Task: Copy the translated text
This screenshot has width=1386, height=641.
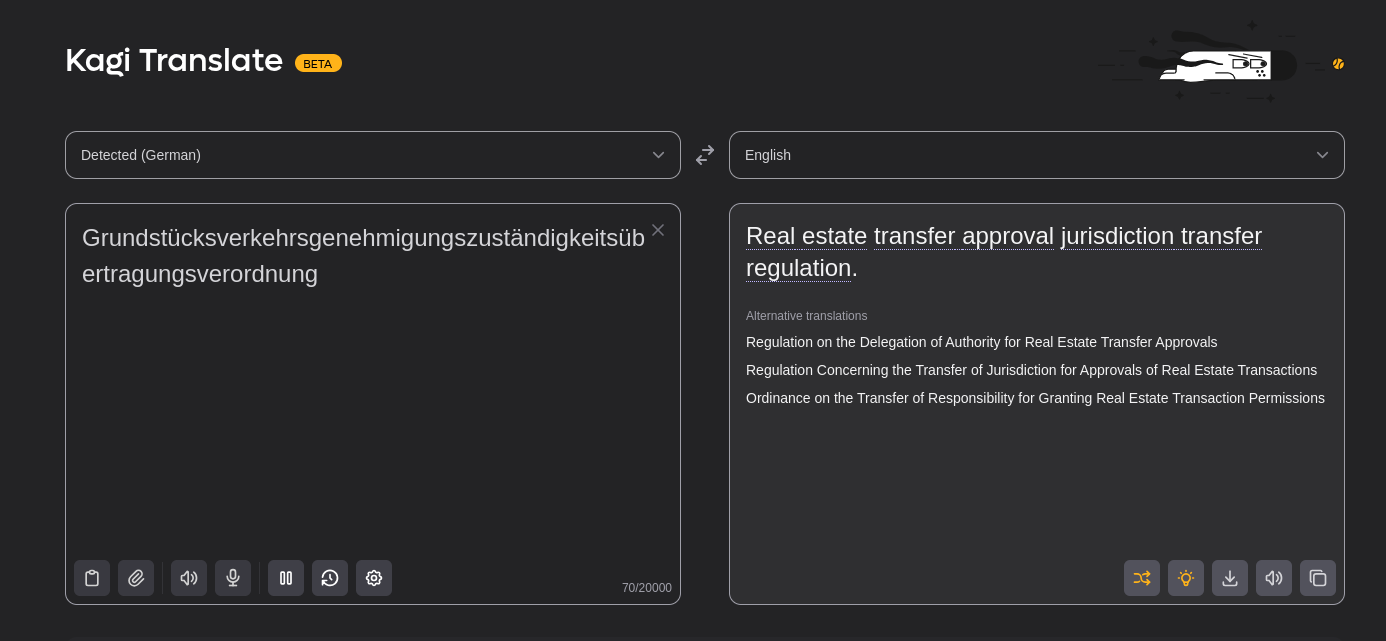Action: (x=1318, y=578)
